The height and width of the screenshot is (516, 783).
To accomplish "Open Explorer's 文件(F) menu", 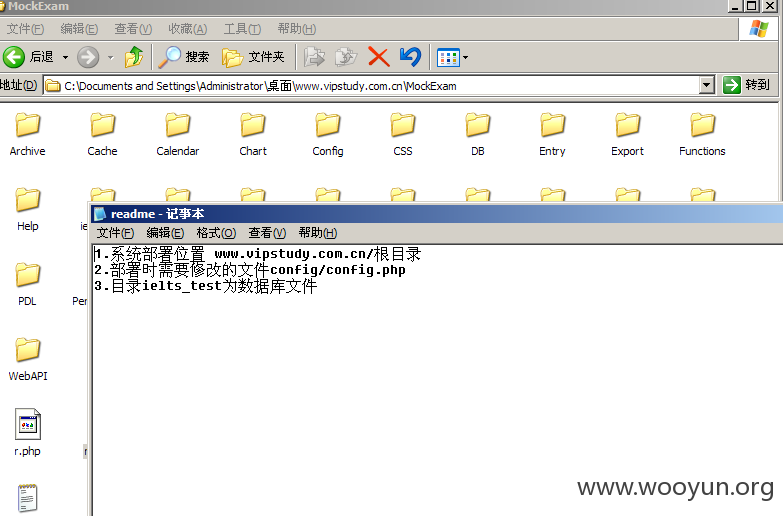I will 25,29.
